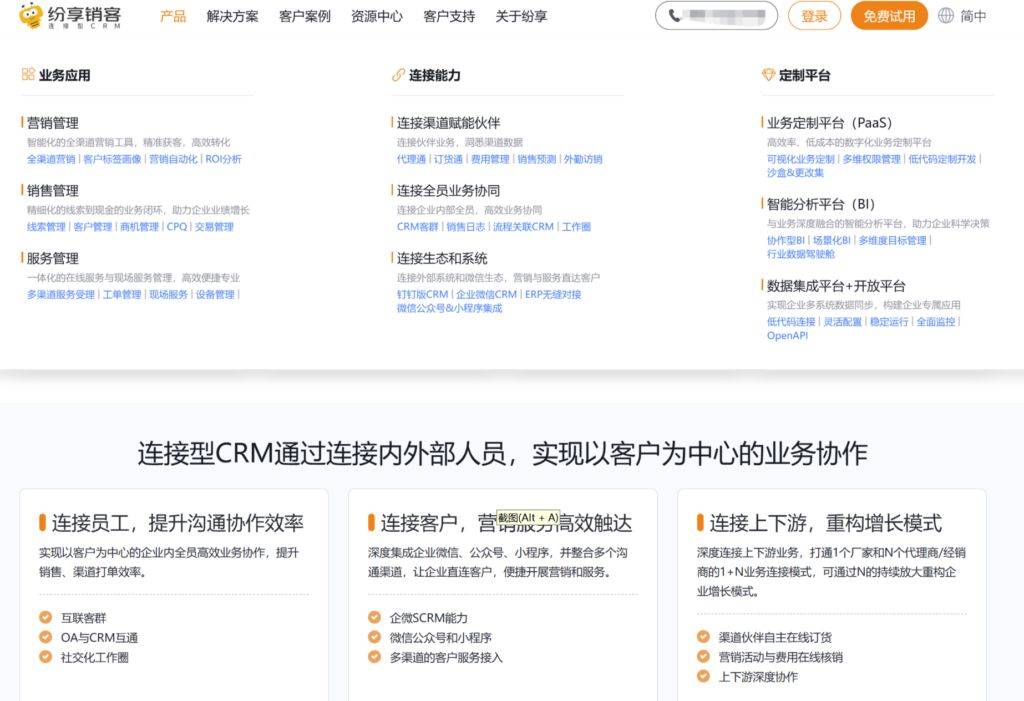
Task: Click the 商机管理 link
Action: (x=140, y=227)
